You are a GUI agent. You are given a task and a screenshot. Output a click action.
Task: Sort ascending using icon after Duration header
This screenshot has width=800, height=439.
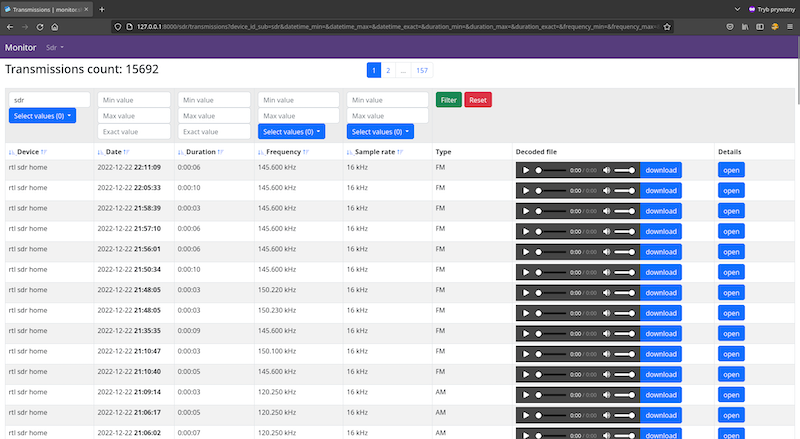(x=220, y=152)
